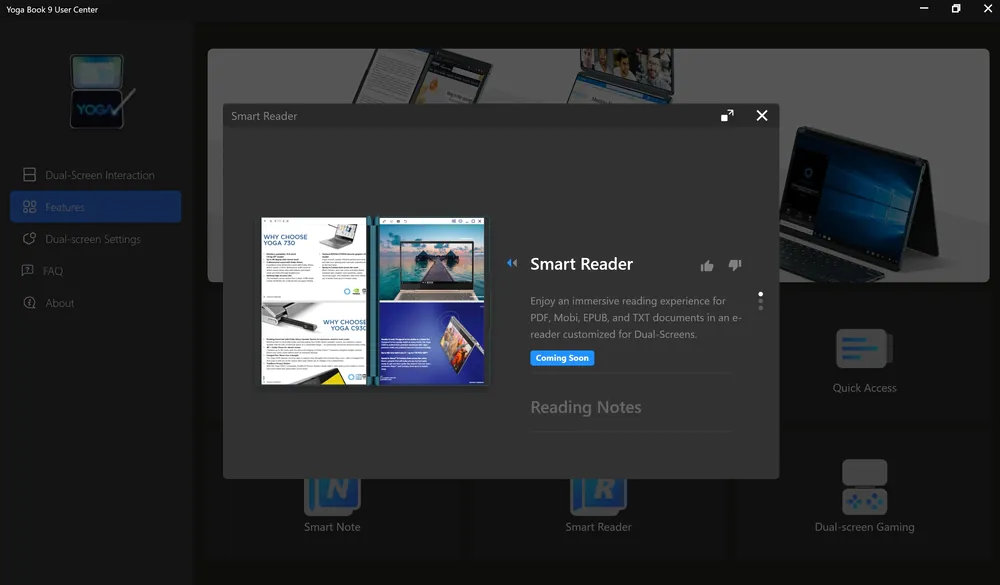Click the Features grid icon
The width and height of the screenshot is (1000, 585).
[x=29, y=207]
